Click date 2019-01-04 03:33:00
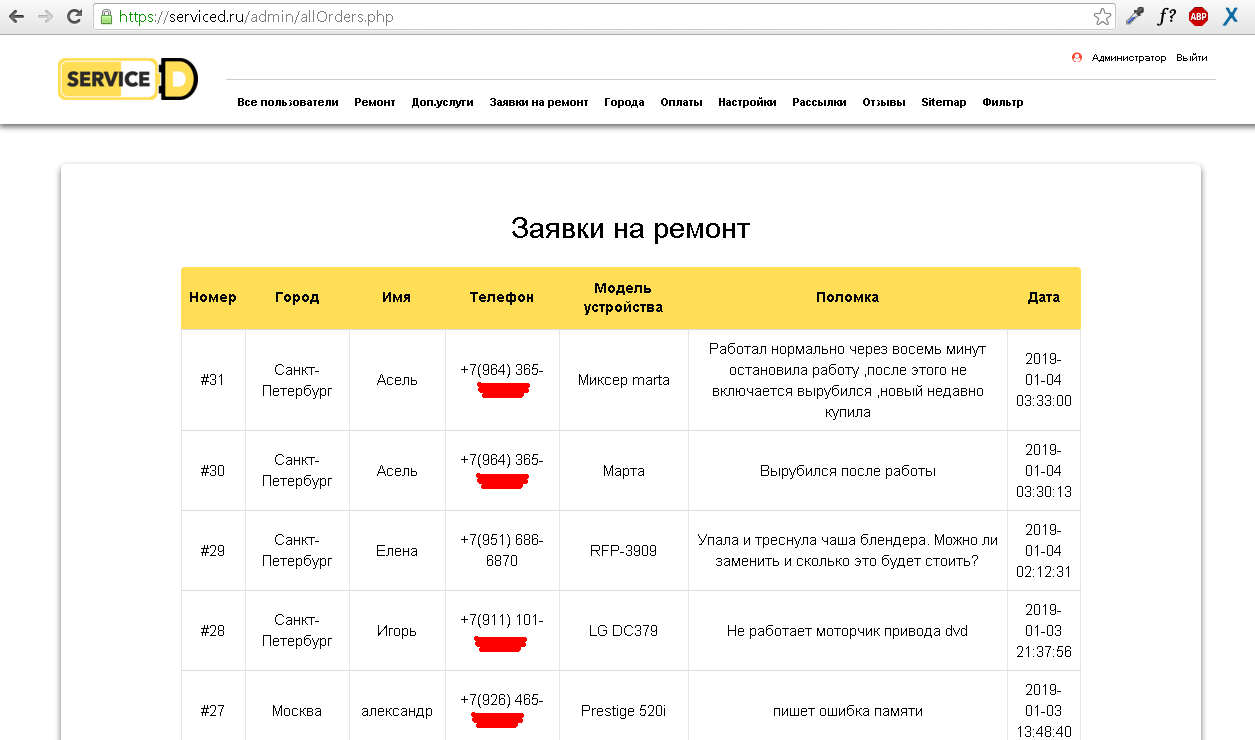 [x=1044, y=380]
